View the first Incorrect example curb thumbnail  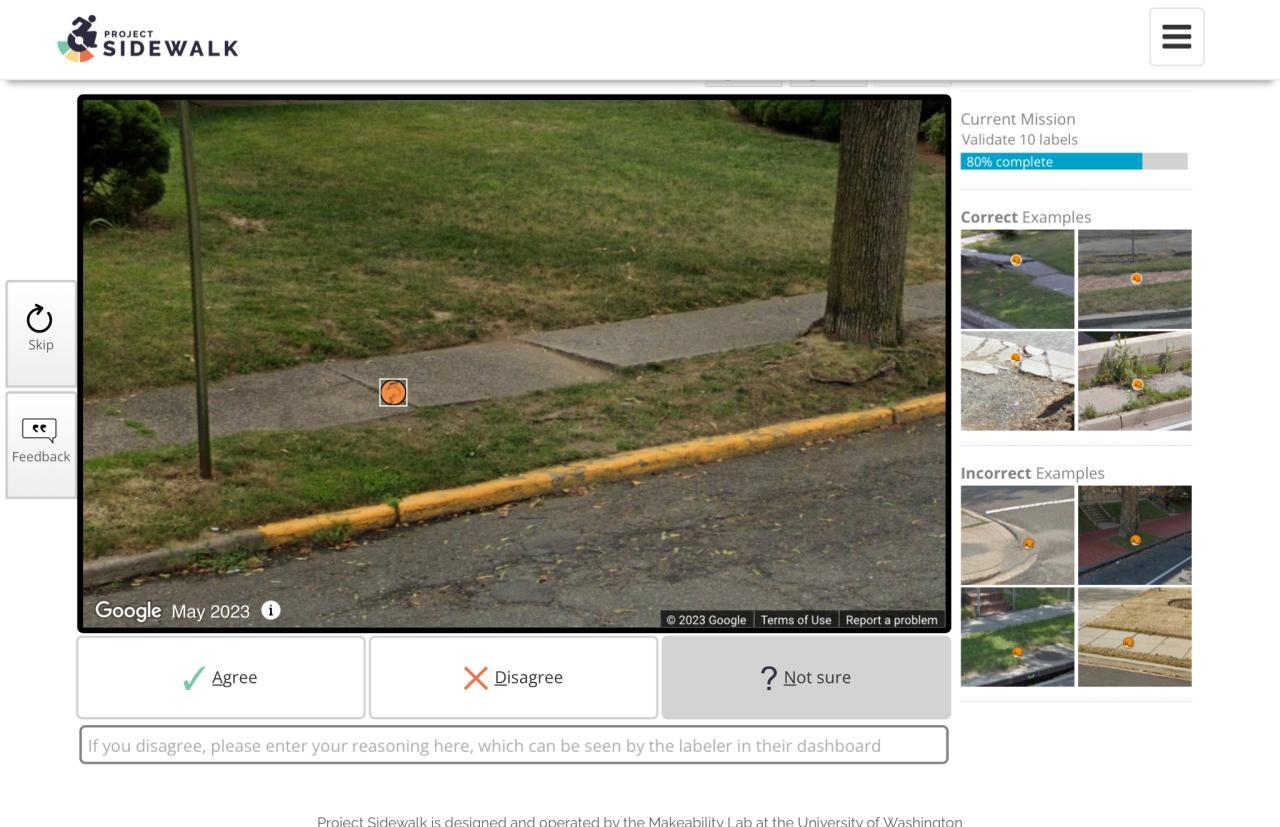1018,535
